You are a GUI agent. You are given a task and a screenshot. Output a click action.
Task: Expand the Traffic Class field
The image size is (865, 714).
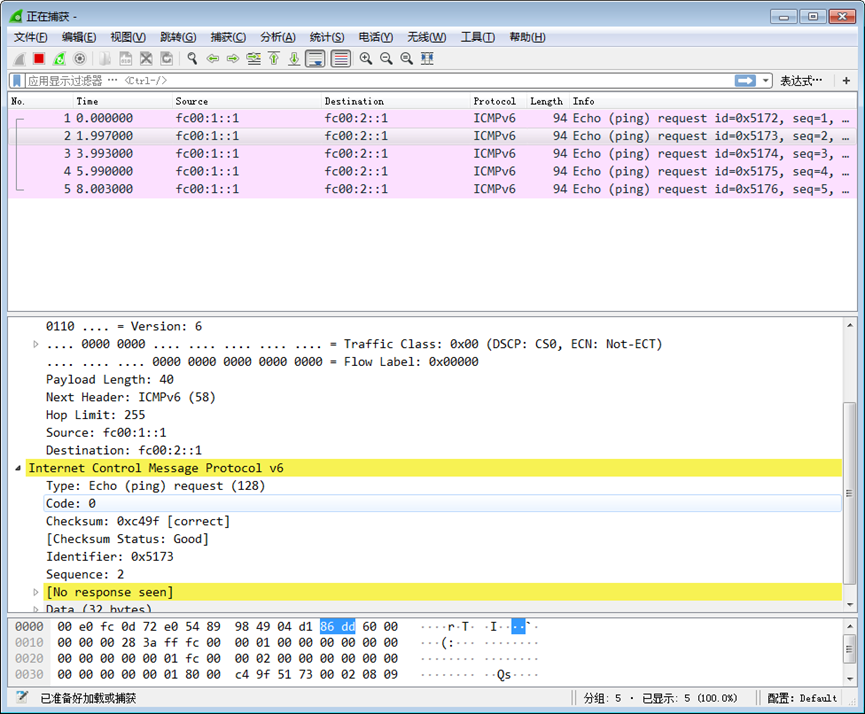pyautogui.click(x=36, y=344)
